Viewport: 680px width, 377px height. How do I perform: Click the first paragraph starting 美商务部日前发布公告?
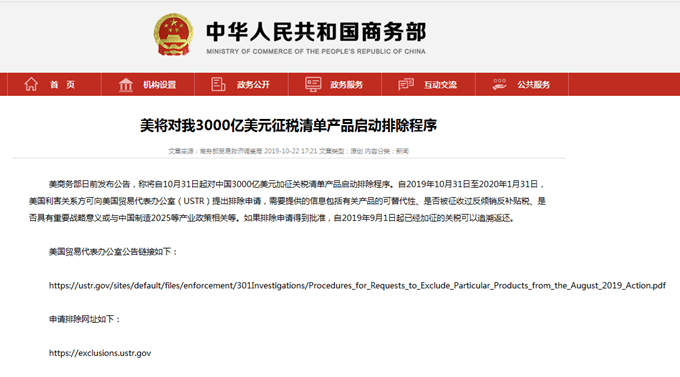[287, 201]
